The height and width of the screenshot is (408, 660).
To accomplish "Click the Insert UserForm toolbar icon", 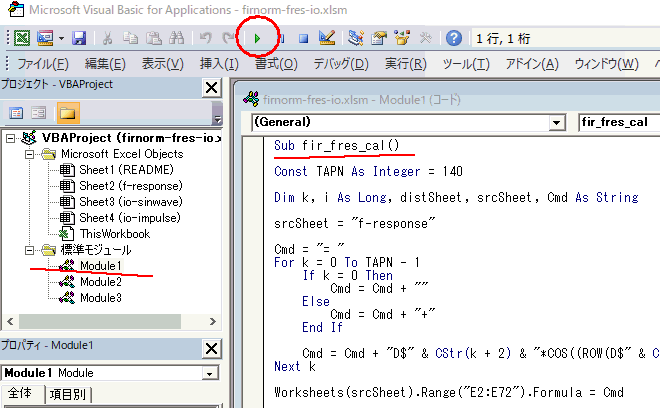I will pos(45,38).
